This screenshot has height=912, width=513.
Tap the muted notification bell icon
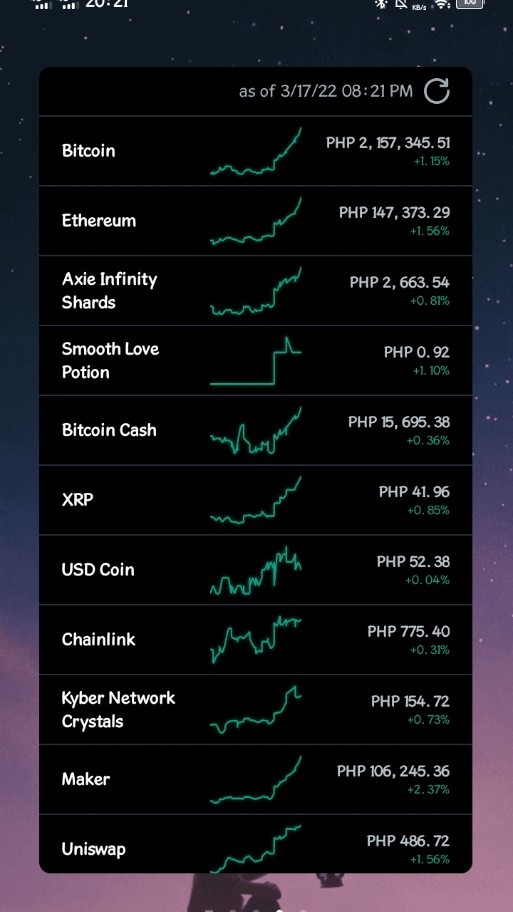401,3
